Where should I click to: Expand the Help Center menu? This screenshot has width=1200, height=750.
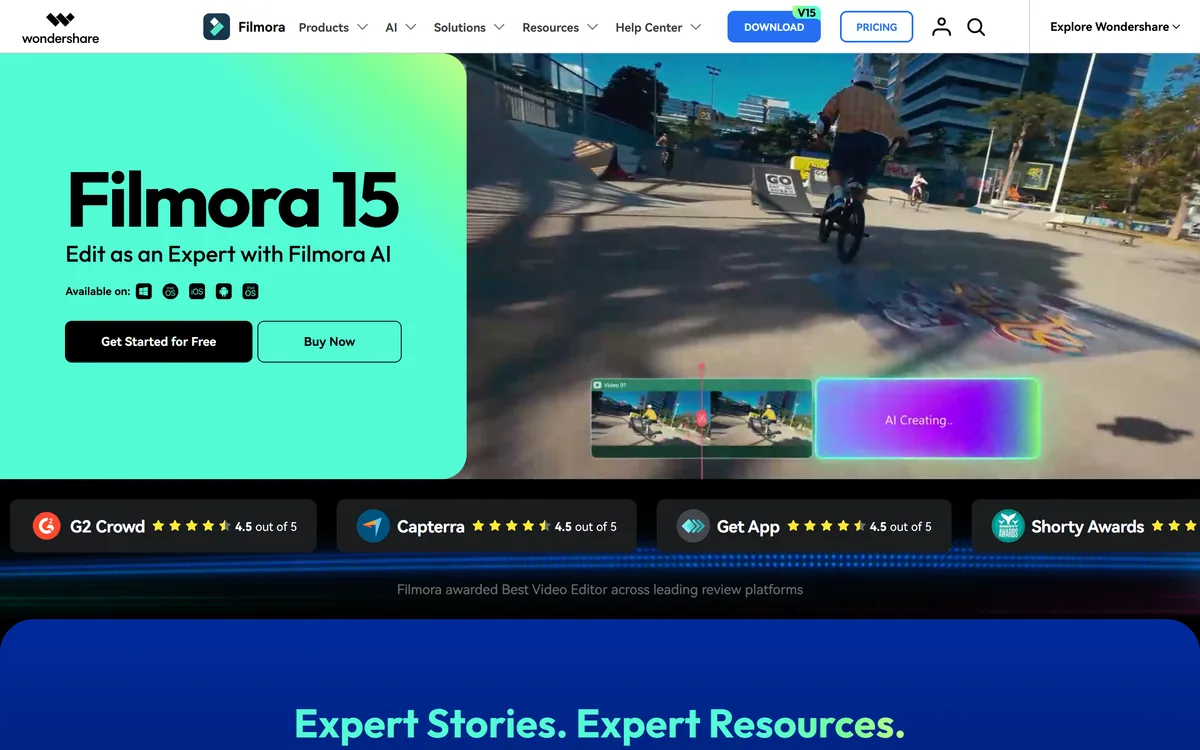tap(658, 27)
